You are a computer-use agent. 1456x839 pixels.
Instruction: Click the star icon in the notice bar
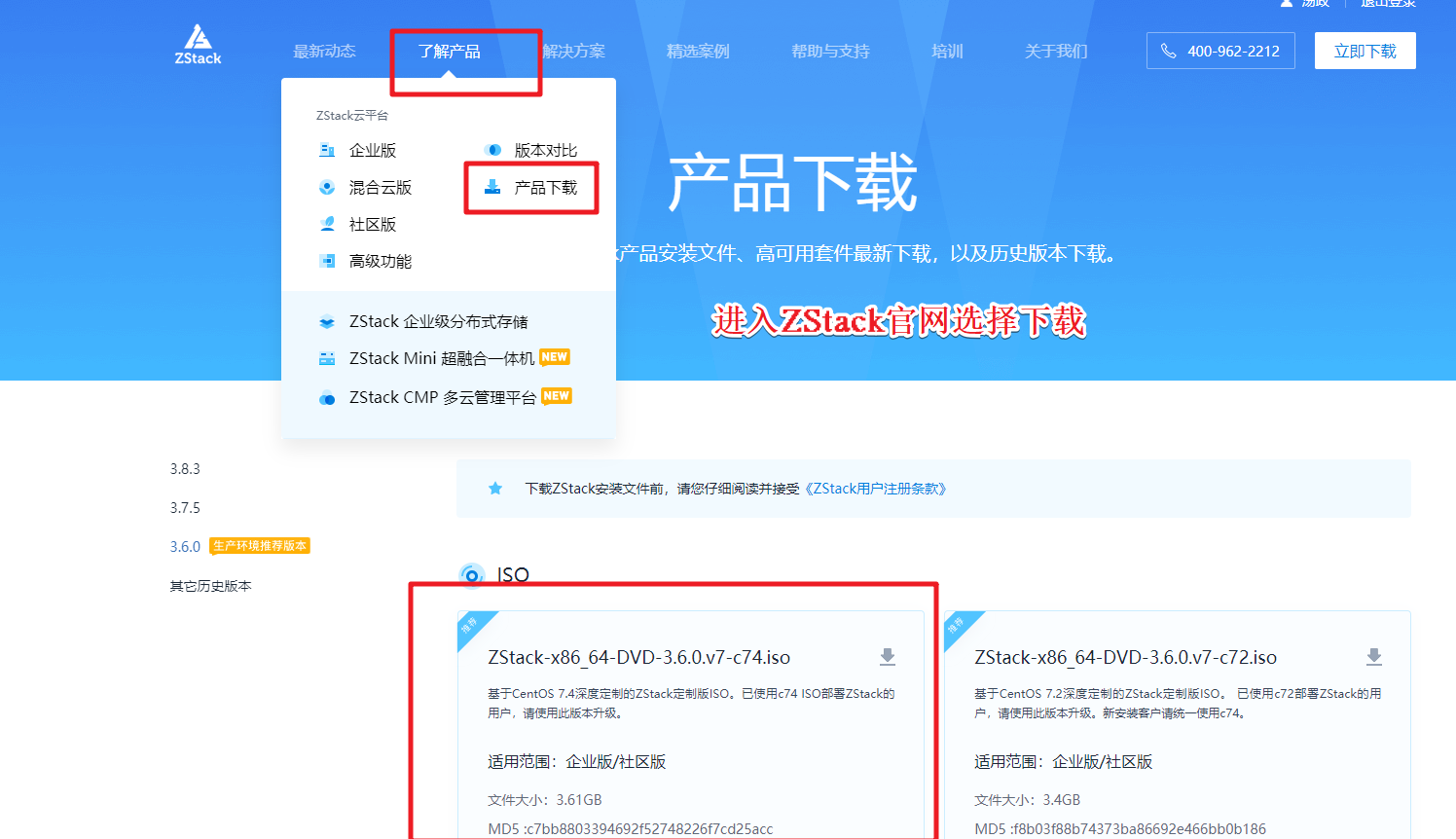pyautogui.click(x=496, y=490)
